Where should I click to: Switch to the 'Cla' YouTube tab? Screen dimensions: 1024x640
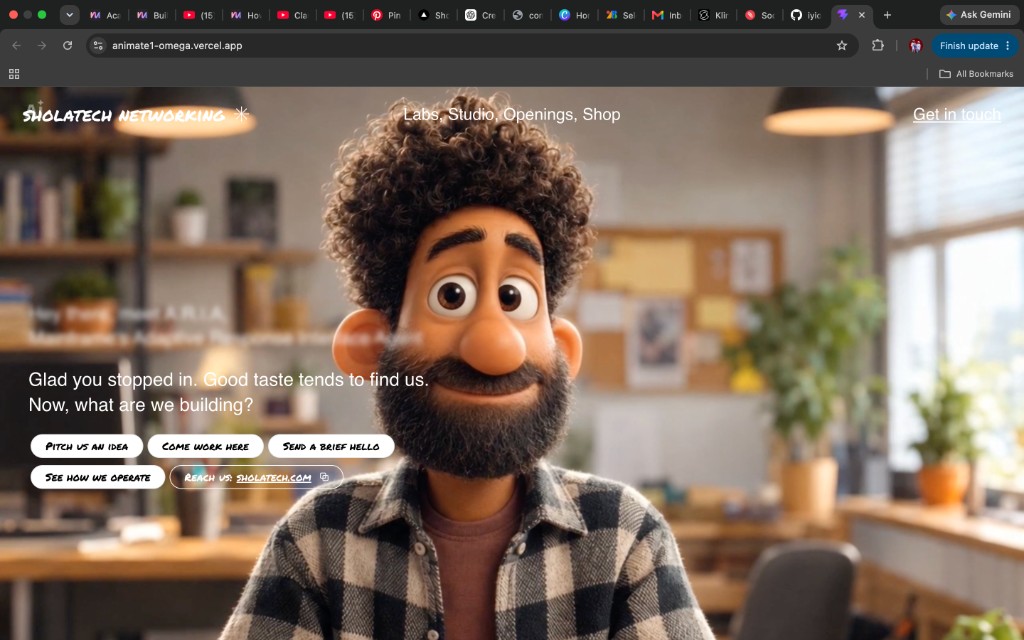coord(292,15)
